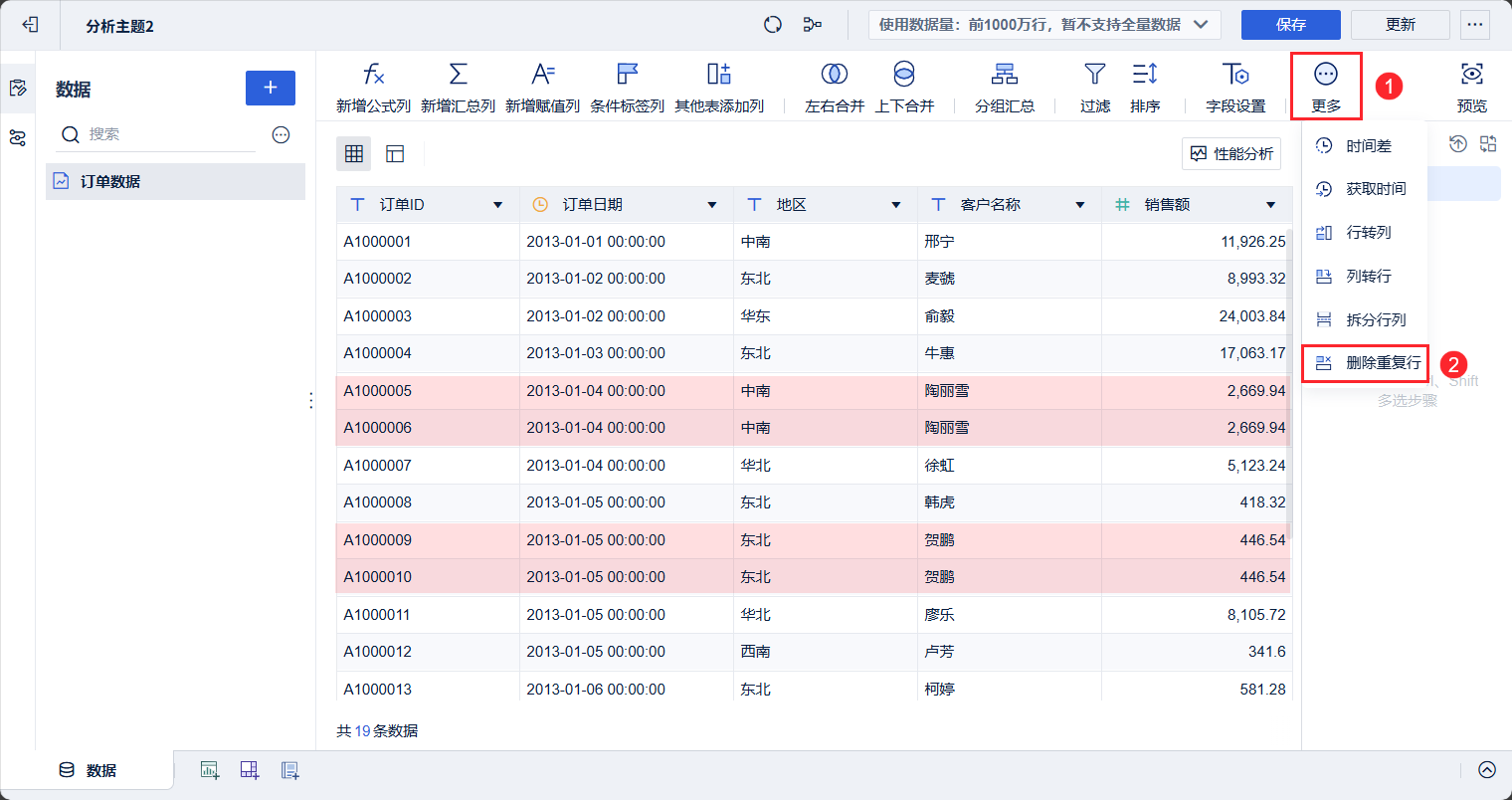The image size is (1512, 800).
Task: Choose 拆分行列 from the 更多 menu
Action: 1365,320
